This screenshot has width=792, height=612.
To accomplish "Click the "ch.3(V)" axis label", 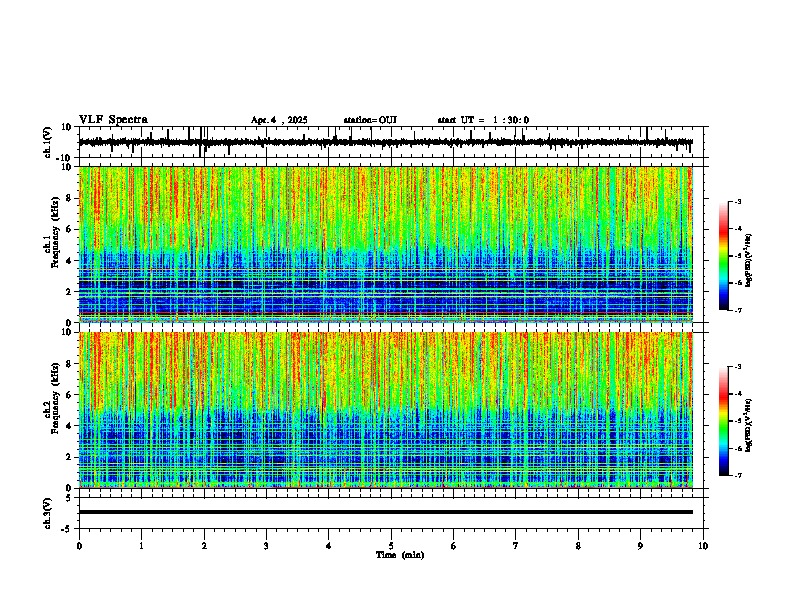I will tap(48, 513).
